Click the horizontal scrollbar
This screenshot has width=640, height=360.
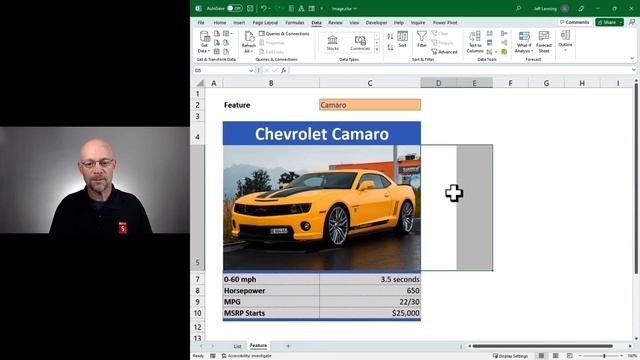coord(543,346)
